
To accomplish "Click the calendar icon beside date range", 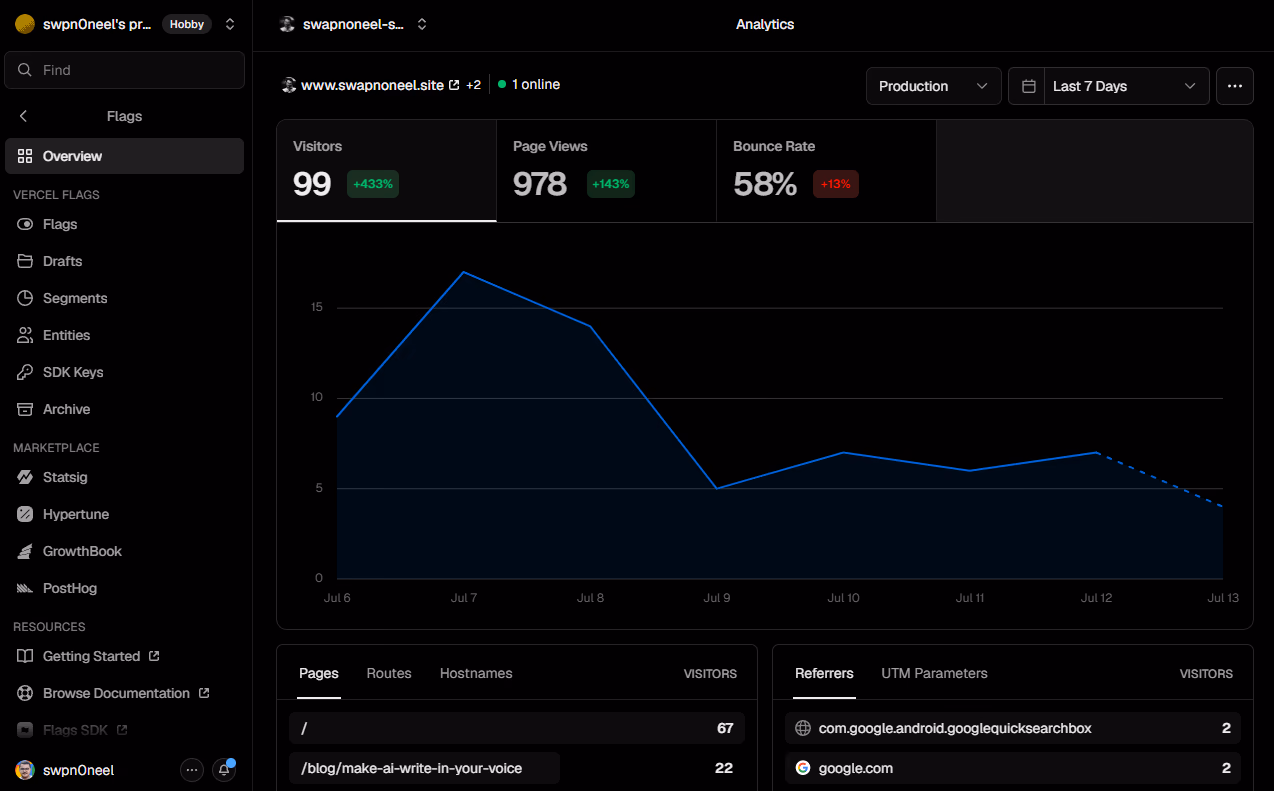I will [1027, 86].
